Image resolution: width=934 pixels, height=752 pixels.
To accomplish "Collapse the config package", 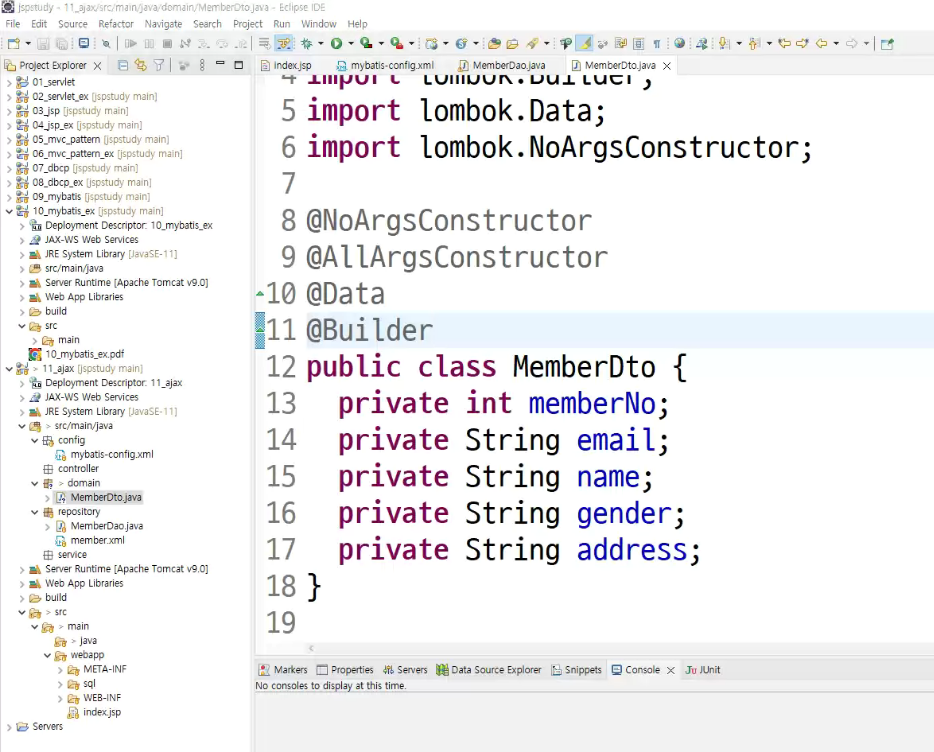I will coord(35,440).
